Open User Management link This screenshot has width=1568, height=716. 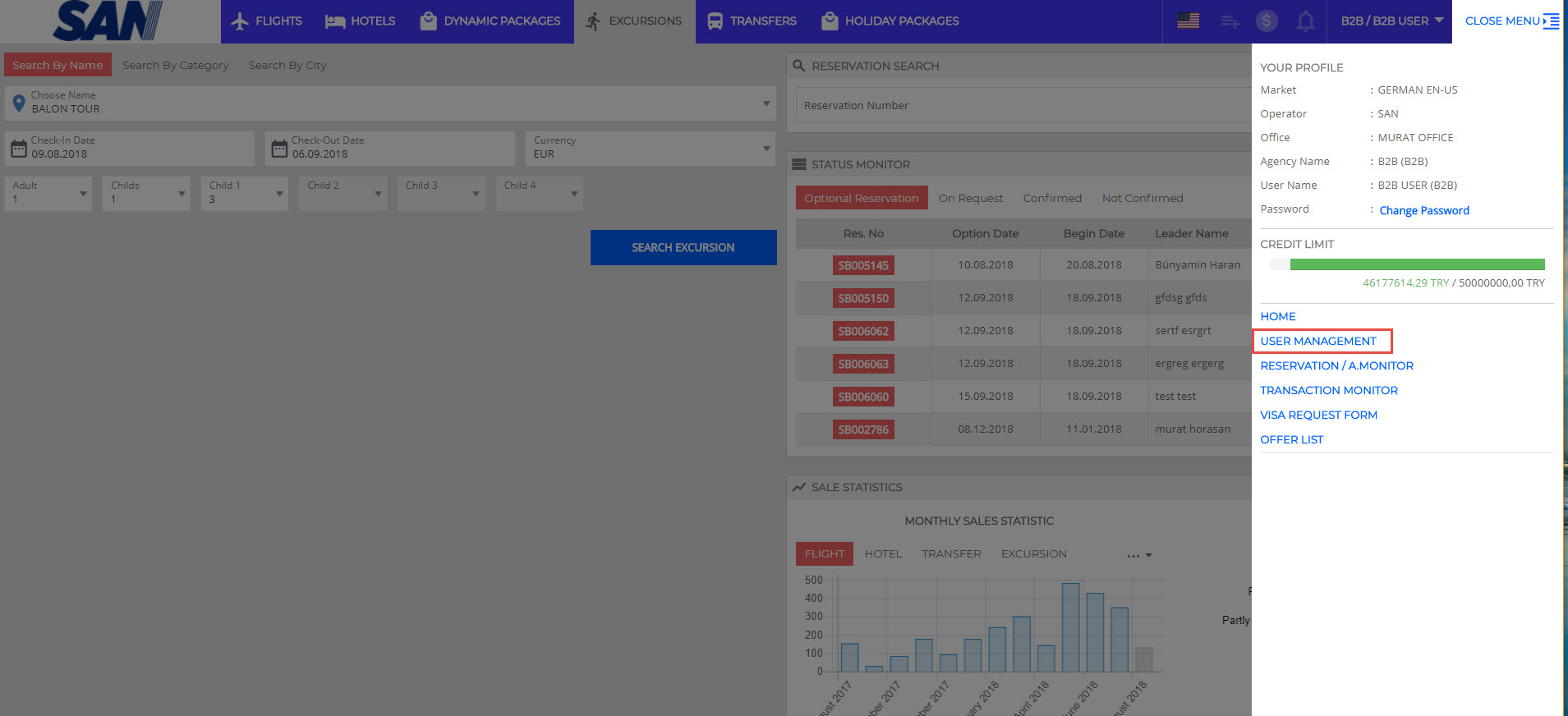1317,341
